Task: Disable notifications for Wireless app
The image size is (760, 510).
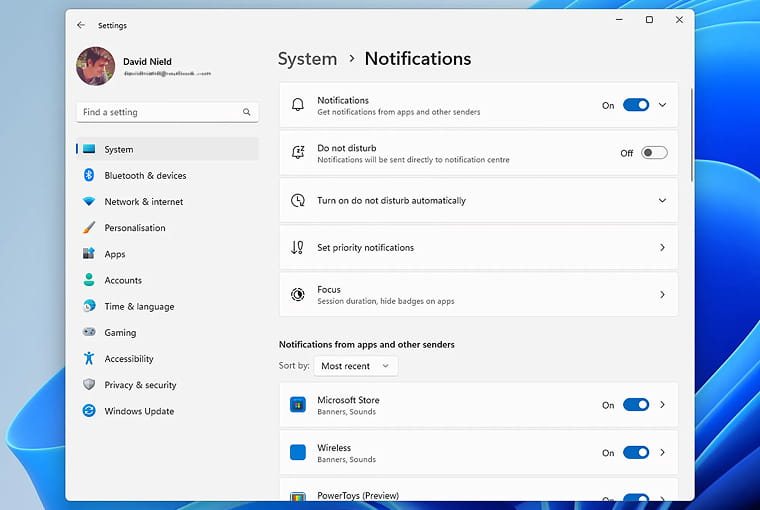Action: [635, 453]
